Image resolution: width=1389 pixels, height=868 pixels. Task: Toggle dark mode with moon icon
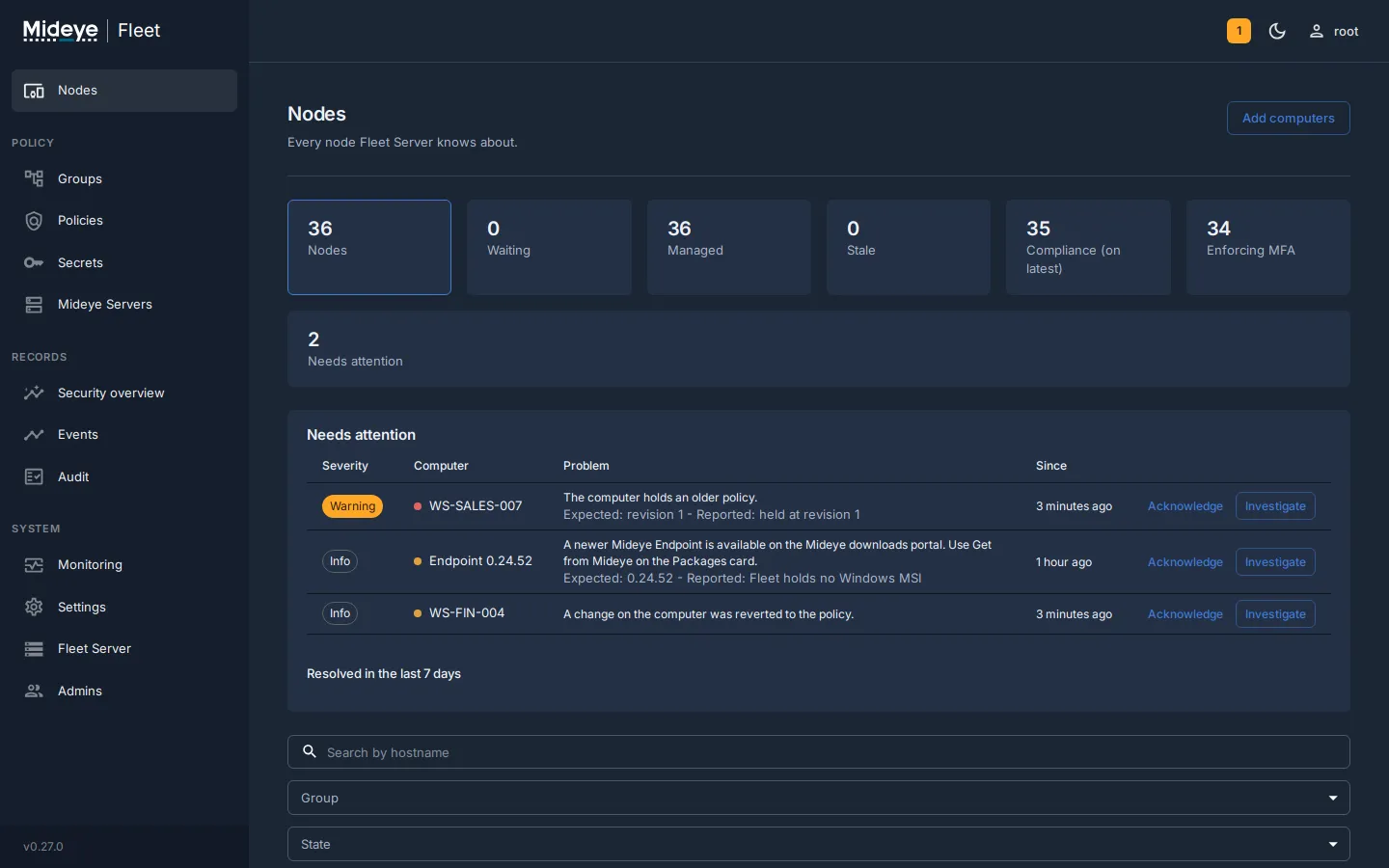1277,31
